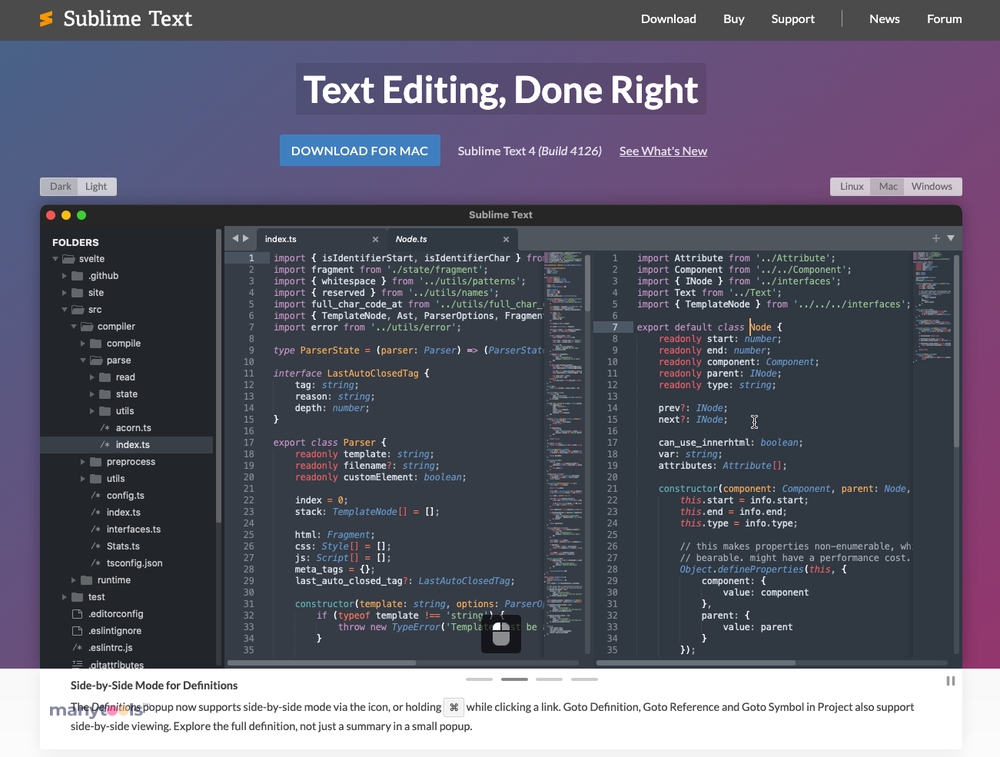Click the site folder icon

click(x=77, y=293)
